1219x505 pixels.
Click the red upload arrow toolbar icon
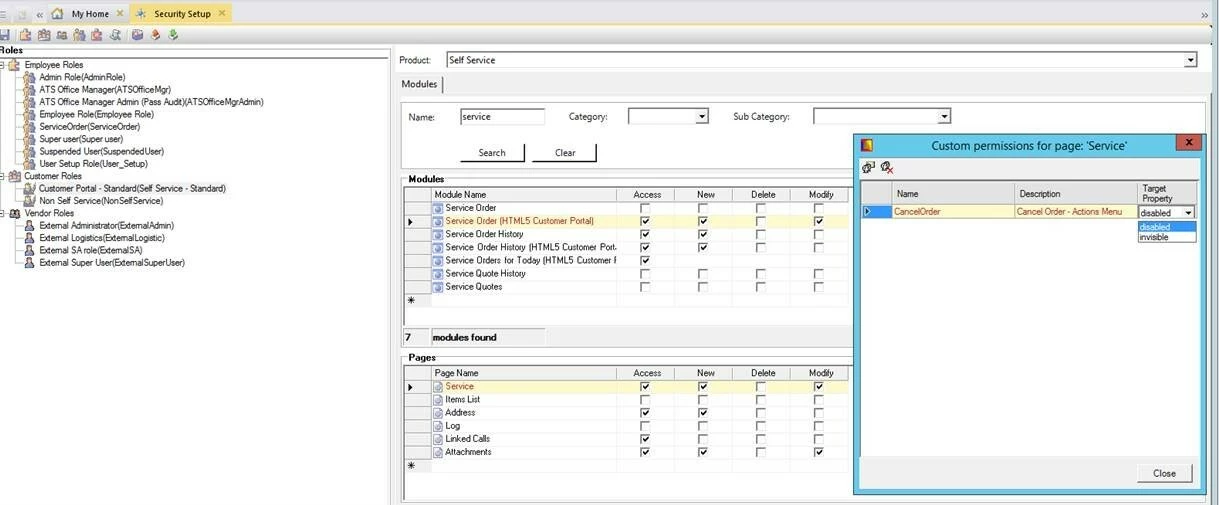click(x=155, y=35)
